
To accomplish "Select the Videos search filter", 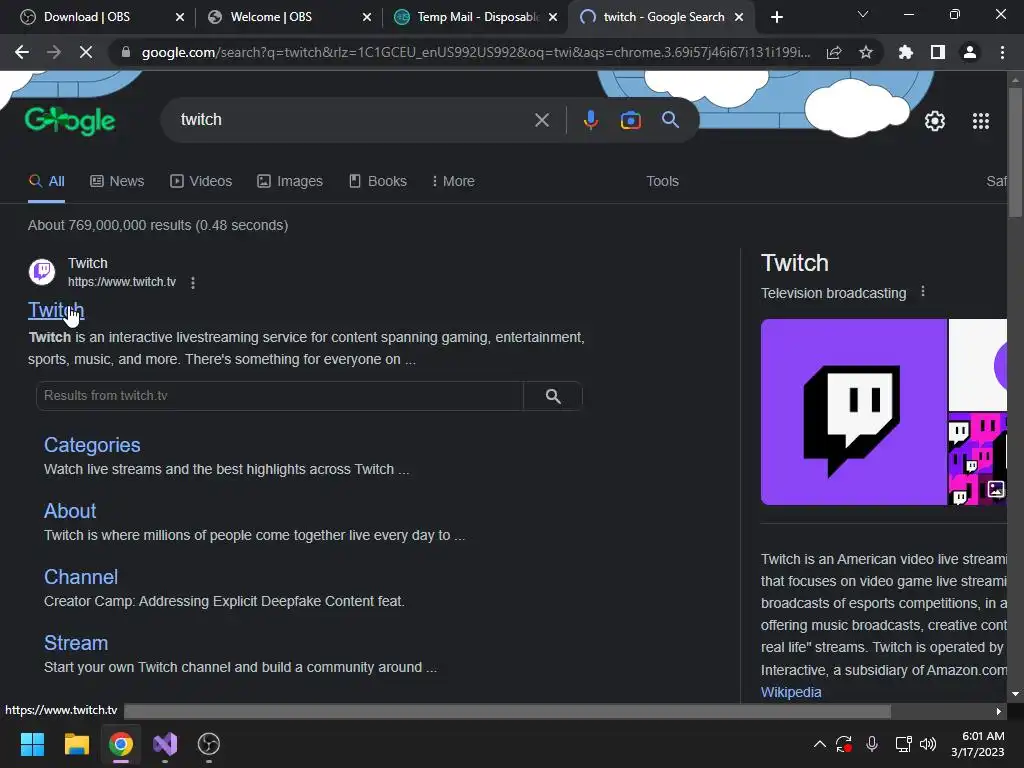I will point(201,181).
